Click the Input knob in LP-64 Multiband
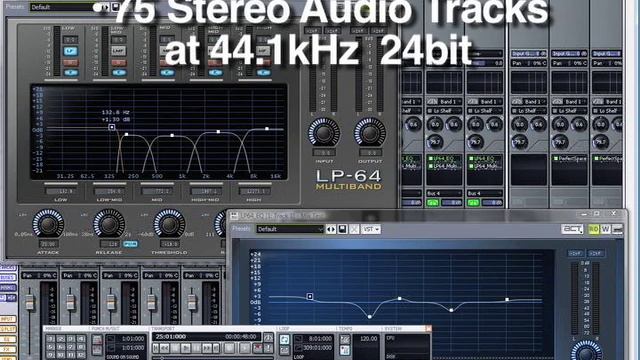The height and width of the screenshot is (360, 640). 324,133
